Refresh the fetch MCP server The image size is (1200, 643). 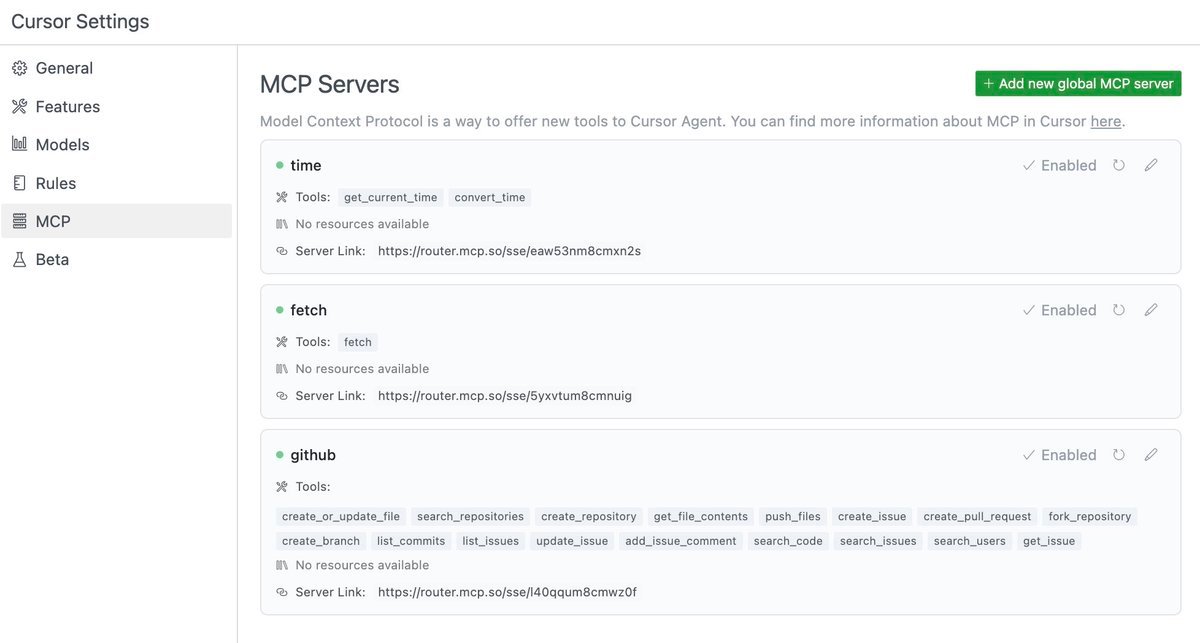click(x=1119, y=310)
